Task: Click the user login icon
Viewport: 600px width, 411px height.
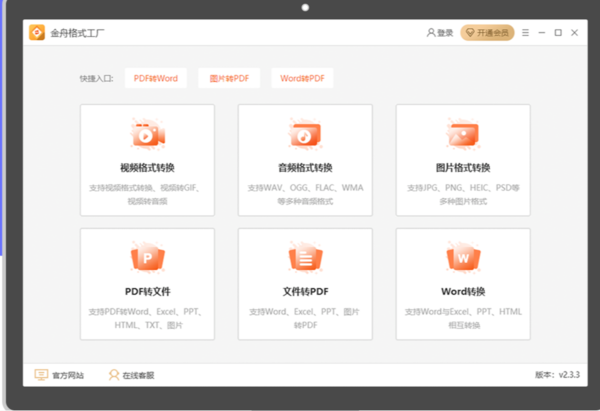Action: (431, 33)
